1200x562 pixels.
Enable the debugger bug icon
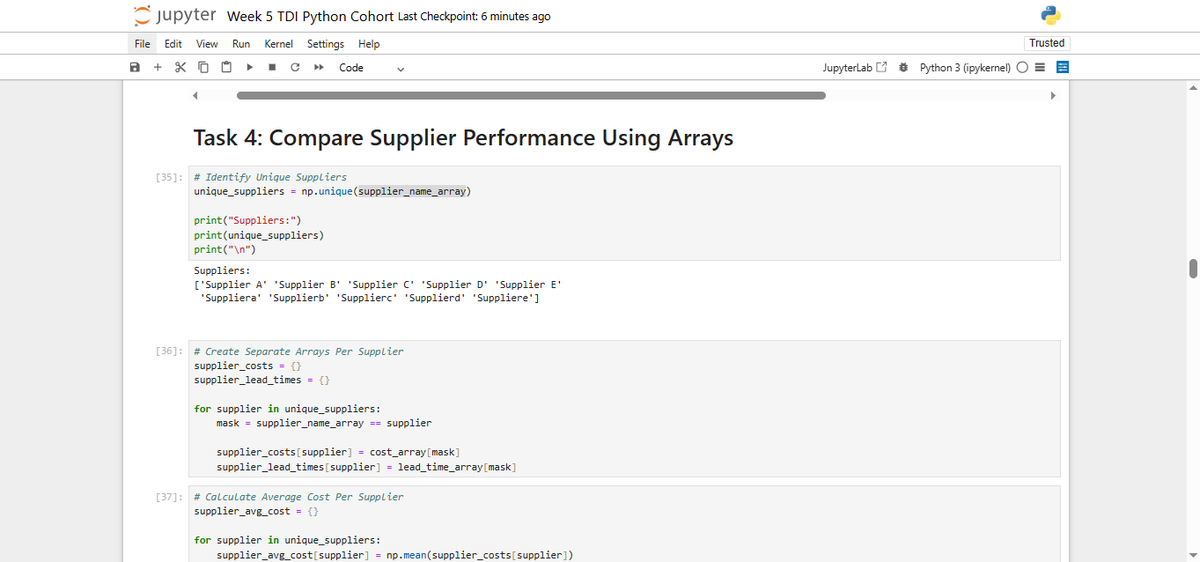coord(904,68)
